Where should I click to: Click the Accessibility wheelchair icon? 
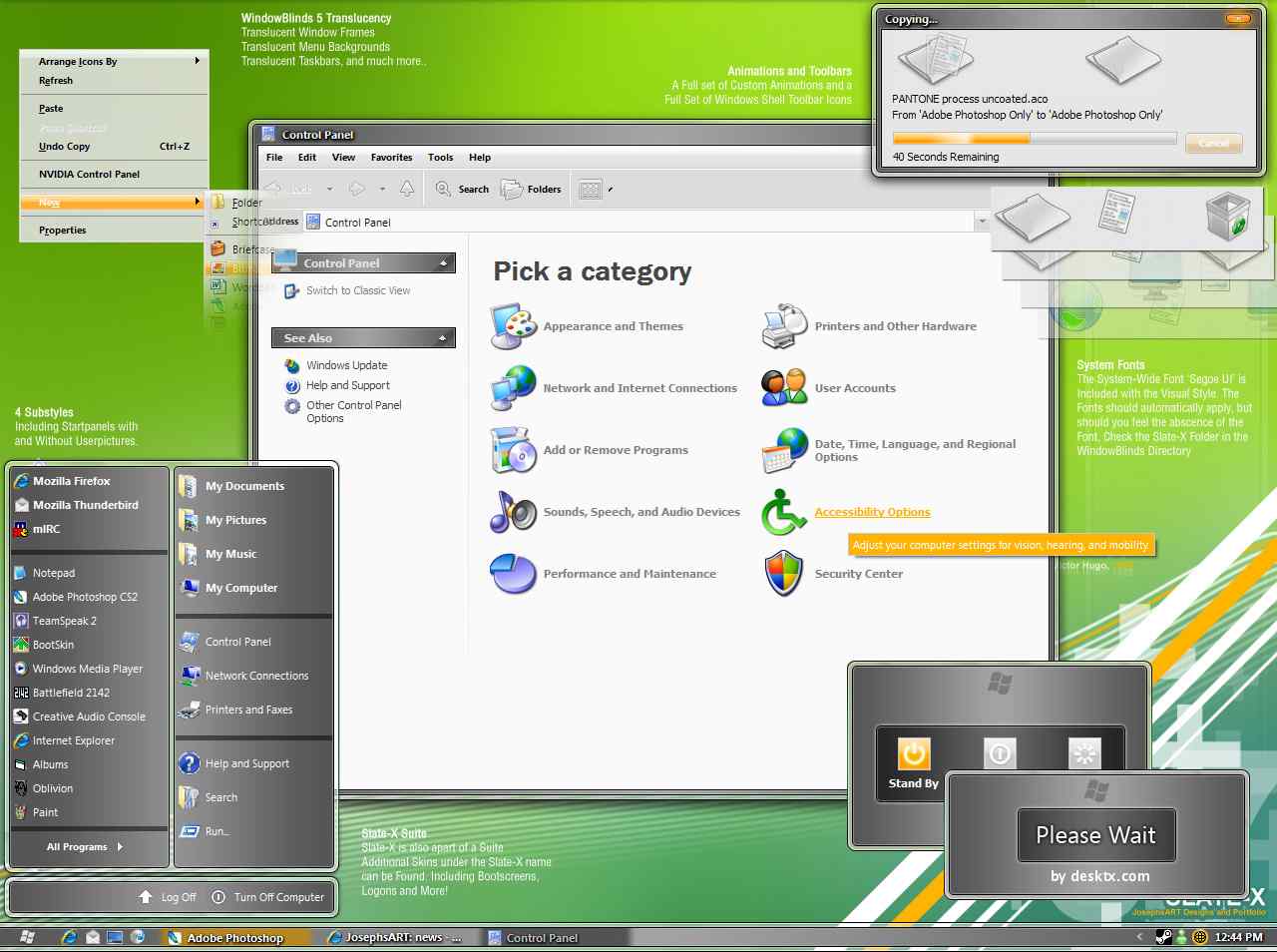[784, 512]
